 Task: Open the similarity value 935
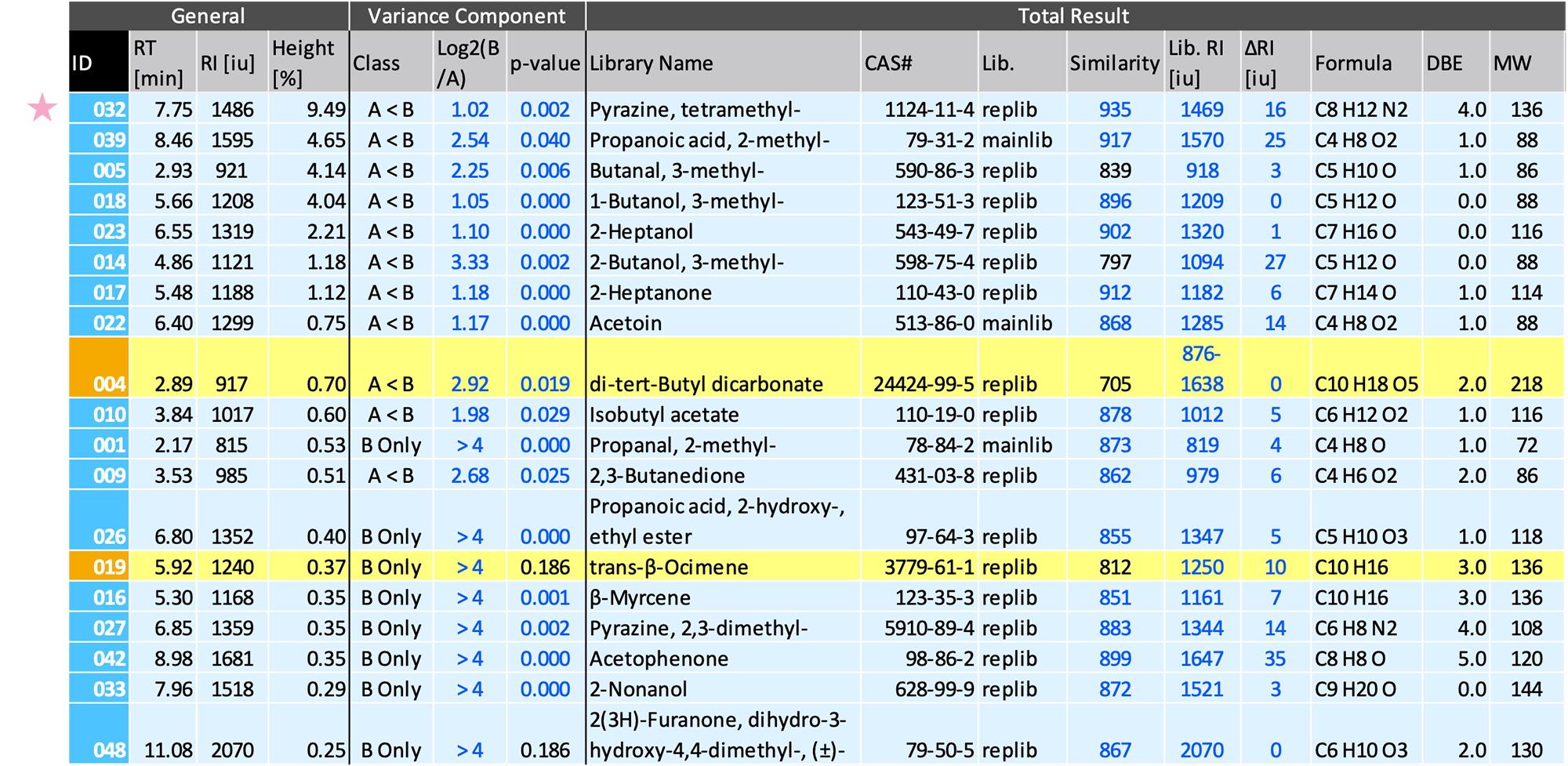click(x=1114, y=110)
